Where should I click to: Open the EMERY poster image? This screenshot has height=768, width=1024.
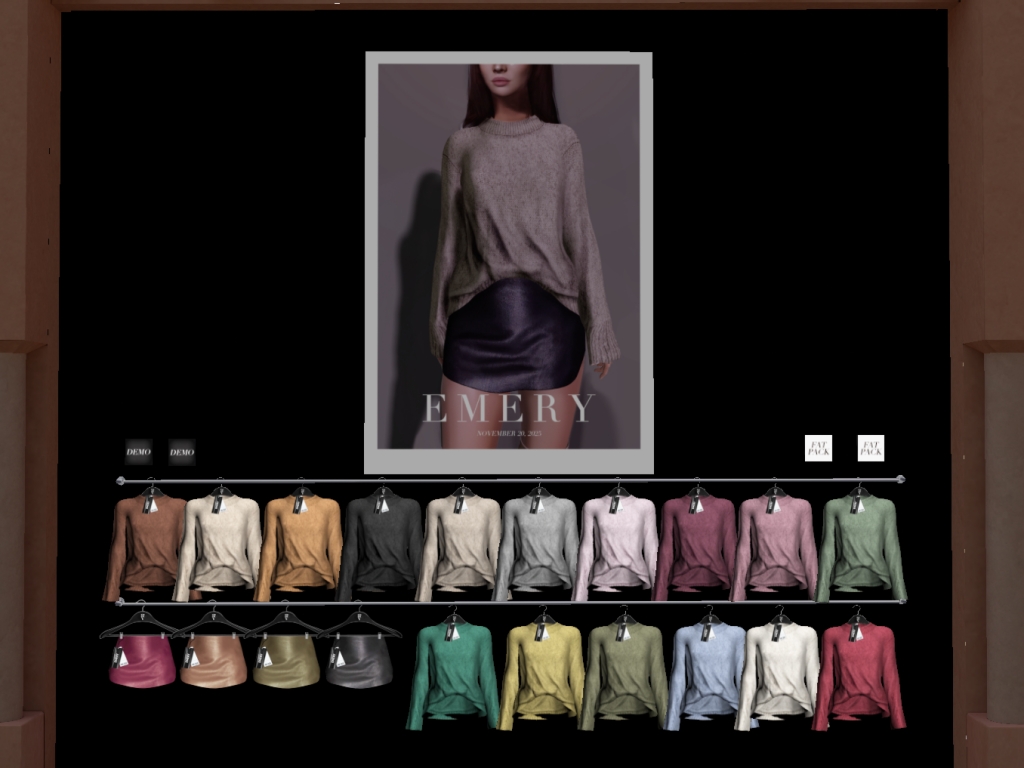(x=508, y=262)
